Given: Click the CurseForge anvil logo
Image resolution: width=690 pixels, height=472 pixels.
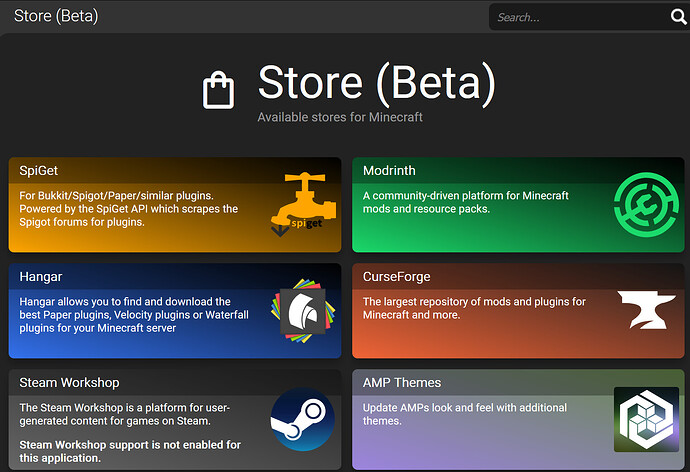Looking at the screenshot, I should pos(646,310).
